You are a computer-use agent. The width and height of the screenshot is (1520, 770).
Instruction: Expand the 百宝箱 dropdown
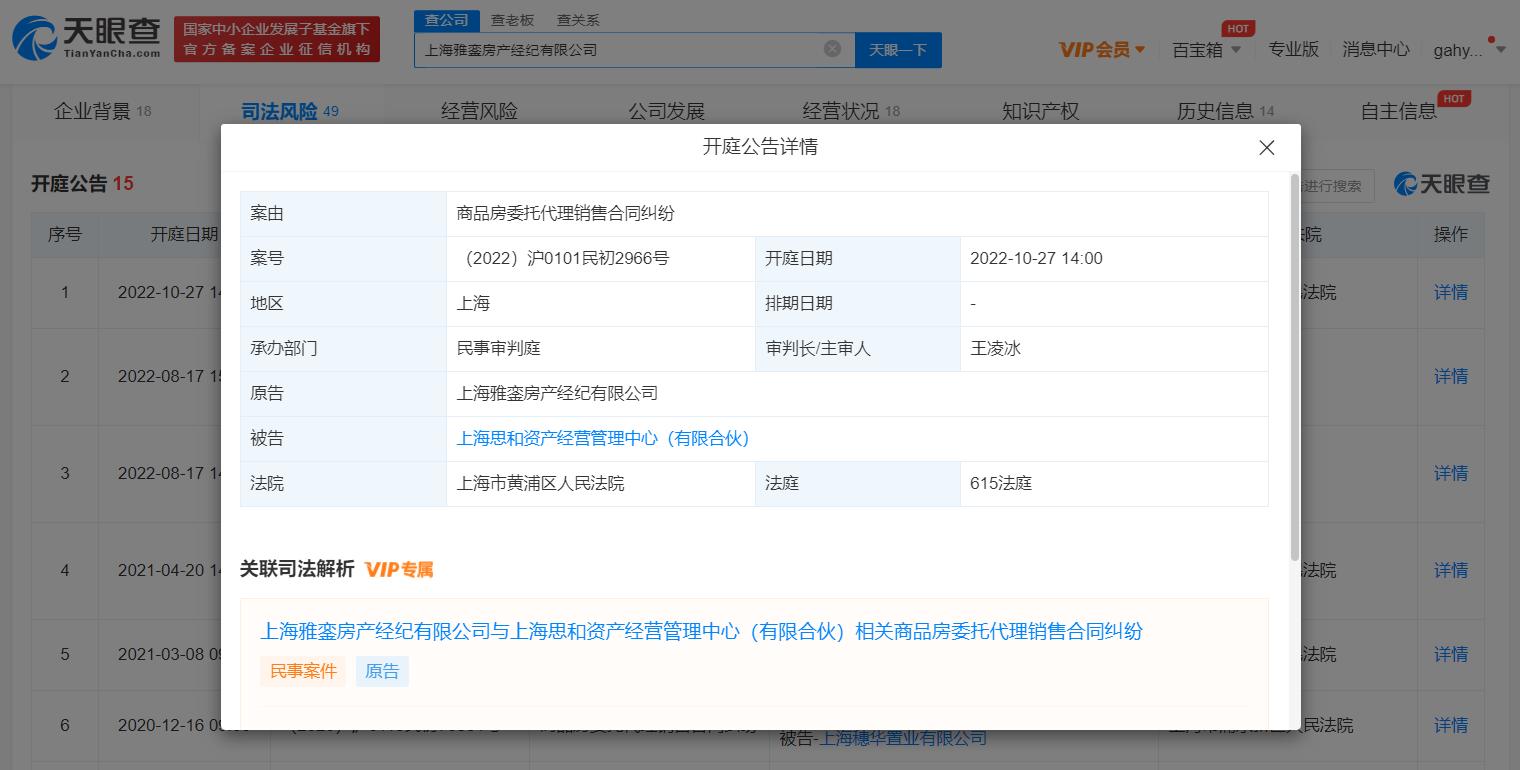pos(1206,49)
